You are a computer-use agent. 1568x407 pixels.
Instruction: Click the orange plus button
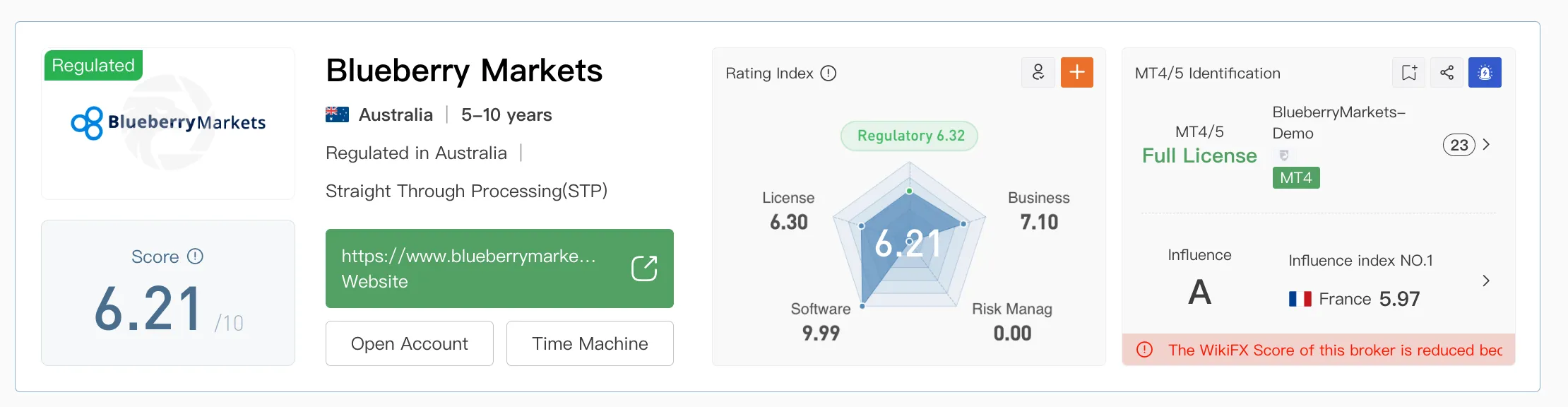point(1077,72)
